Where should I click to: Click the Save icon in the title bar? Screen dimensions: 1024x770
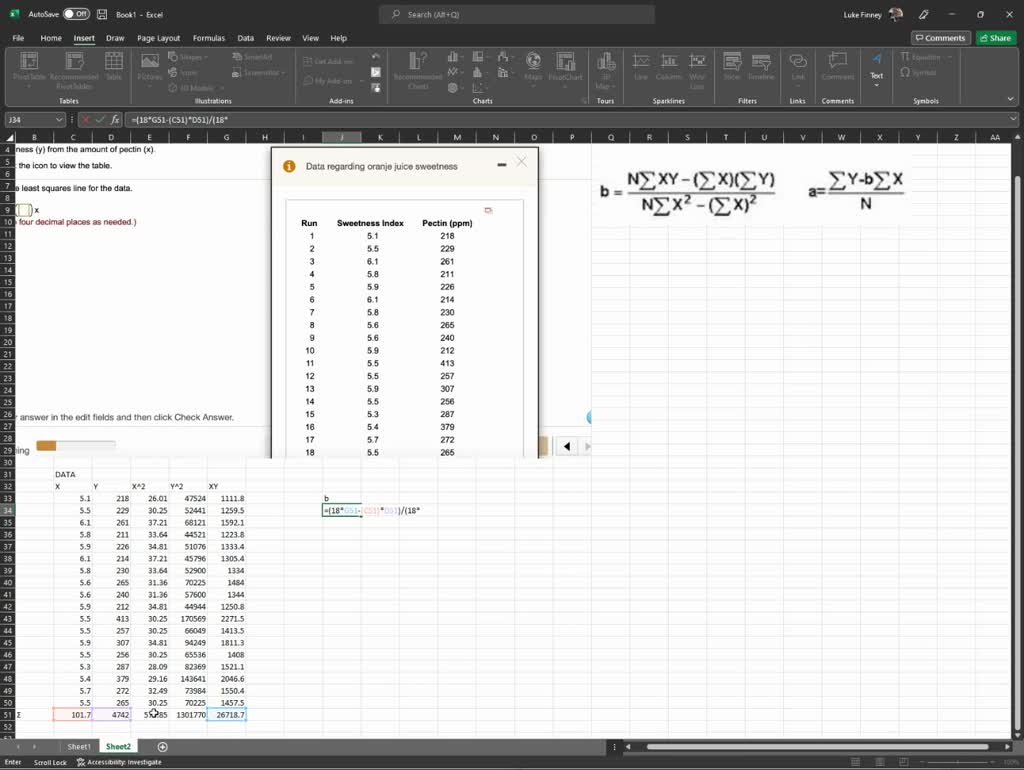tap(102, 14)
